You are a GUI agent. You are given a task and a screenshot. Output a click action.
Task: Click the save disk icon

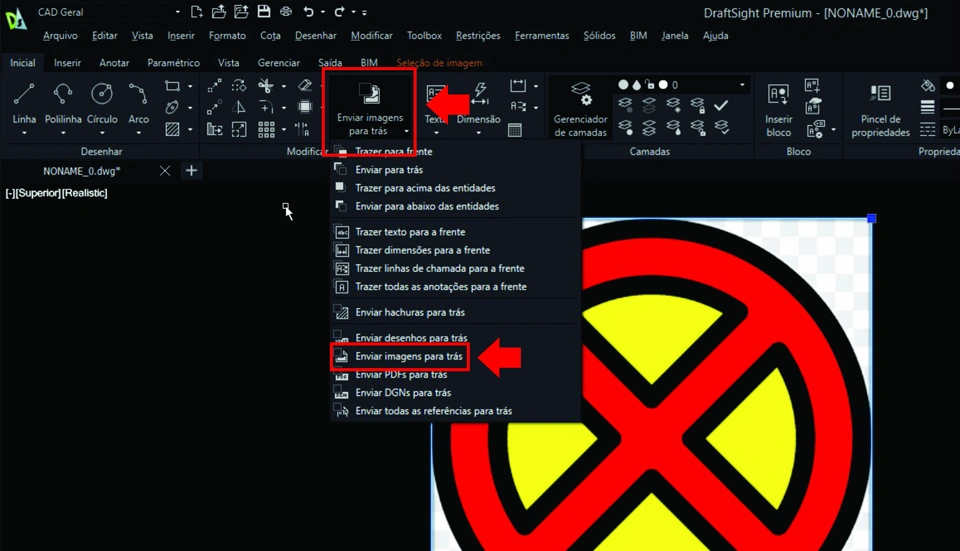point(264,12)
